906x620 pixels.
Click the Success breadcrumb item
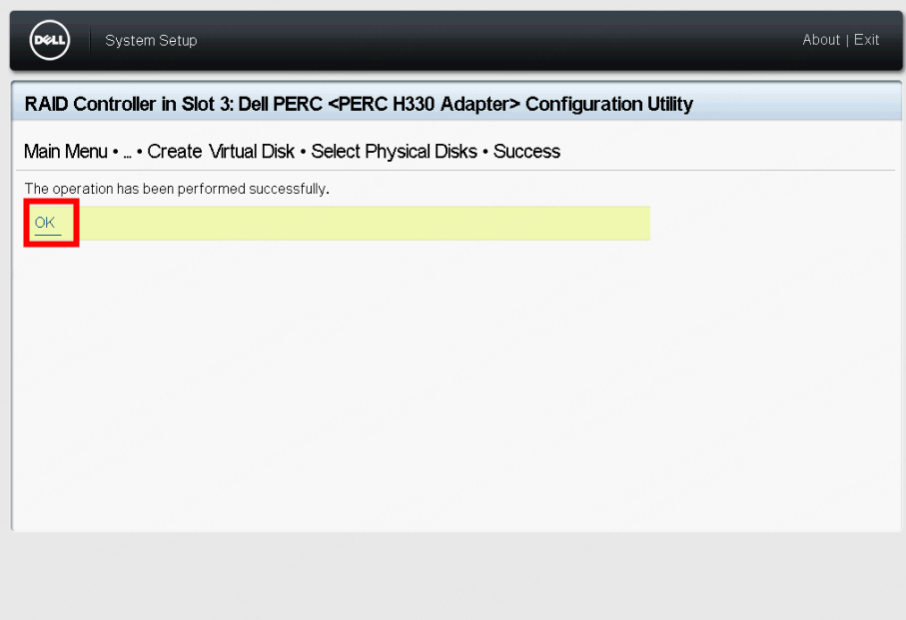[x=526, y=152]
